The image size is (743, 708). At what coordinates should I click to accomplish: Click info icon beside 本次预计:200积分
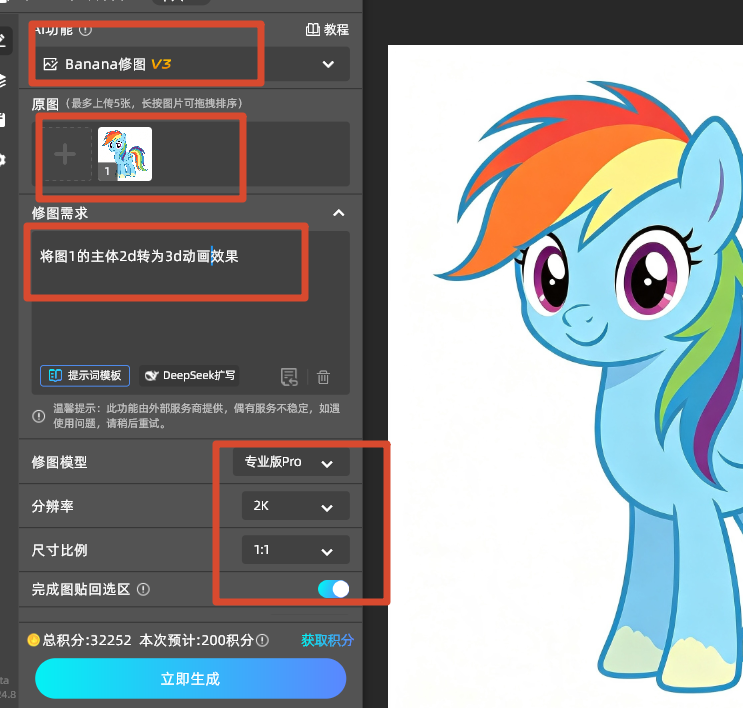point(263,641)
